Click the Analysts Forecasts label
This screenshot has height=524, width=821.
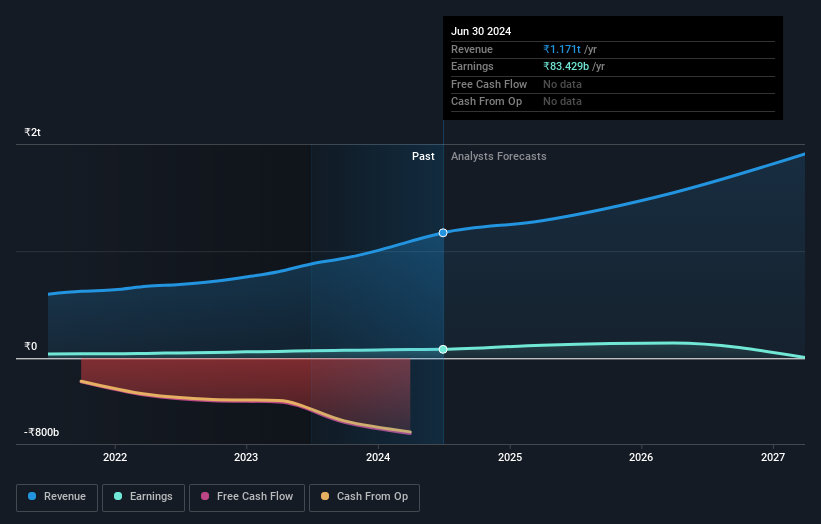click(498, 157)
